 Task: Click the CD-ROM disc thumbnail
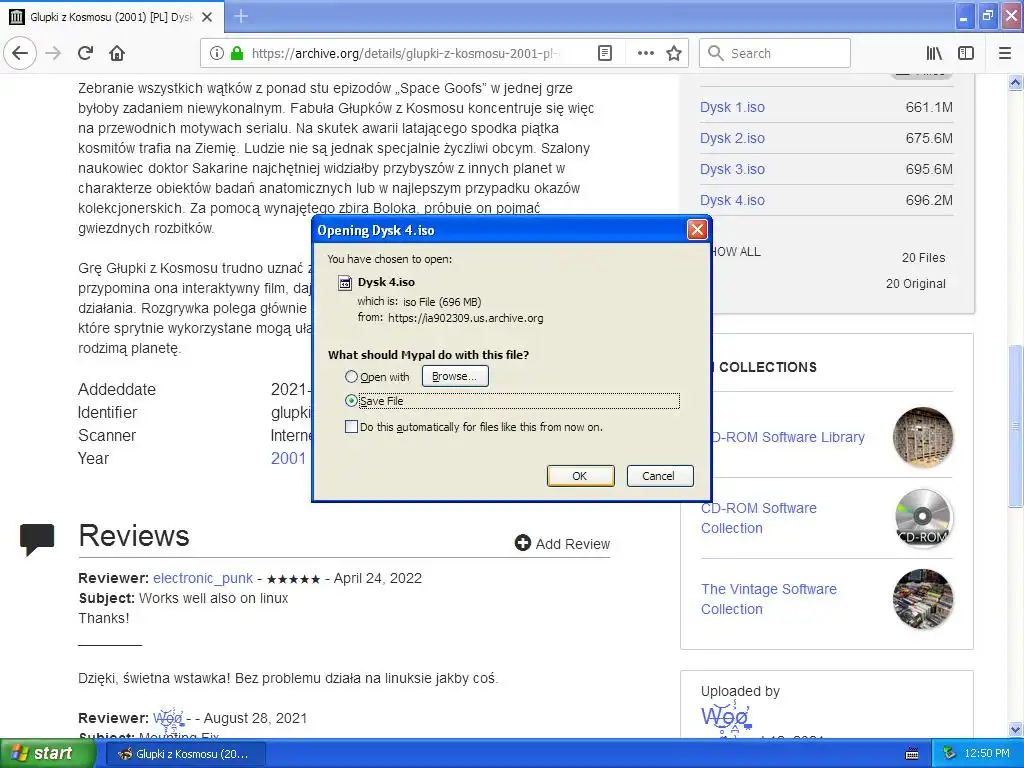click(x=923, y=518)
